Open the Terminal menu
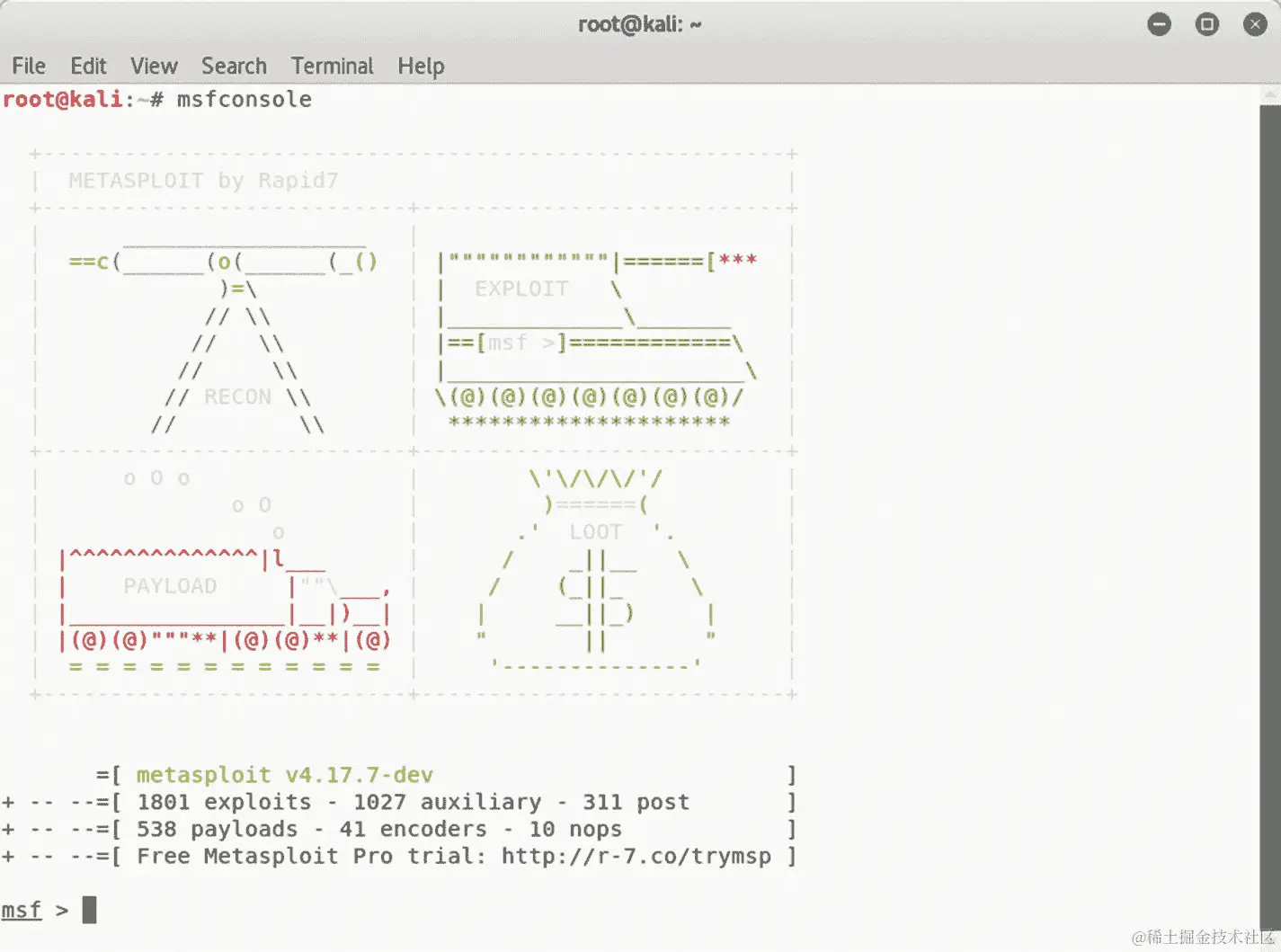 coord(332,66)
